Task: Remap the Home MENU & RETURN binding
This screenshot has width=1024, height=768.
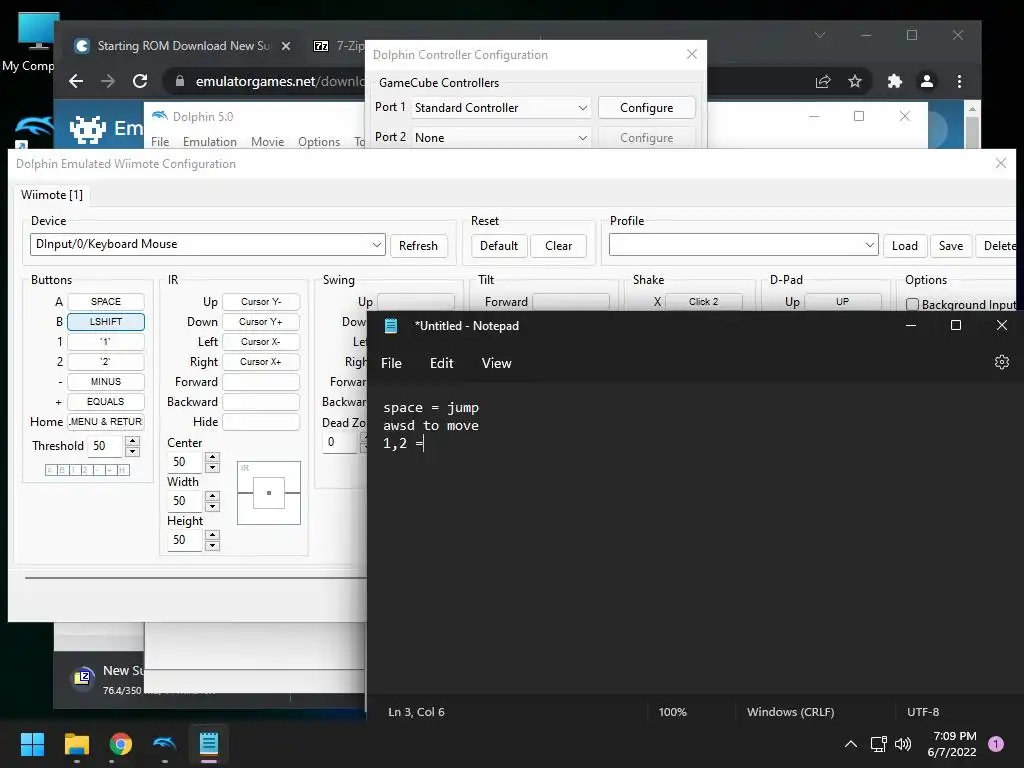Action: click(106, 422)
